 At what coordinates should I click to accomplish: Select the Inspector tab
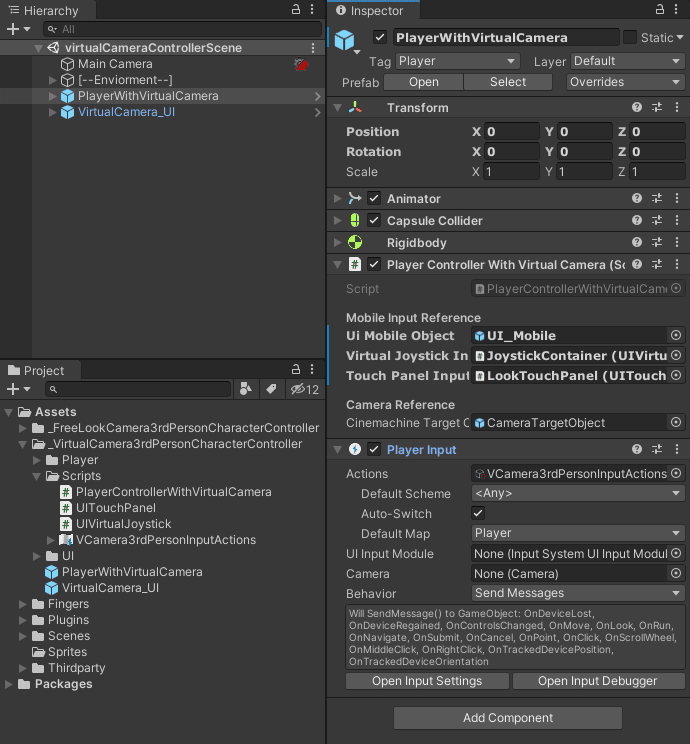[371, 10]
